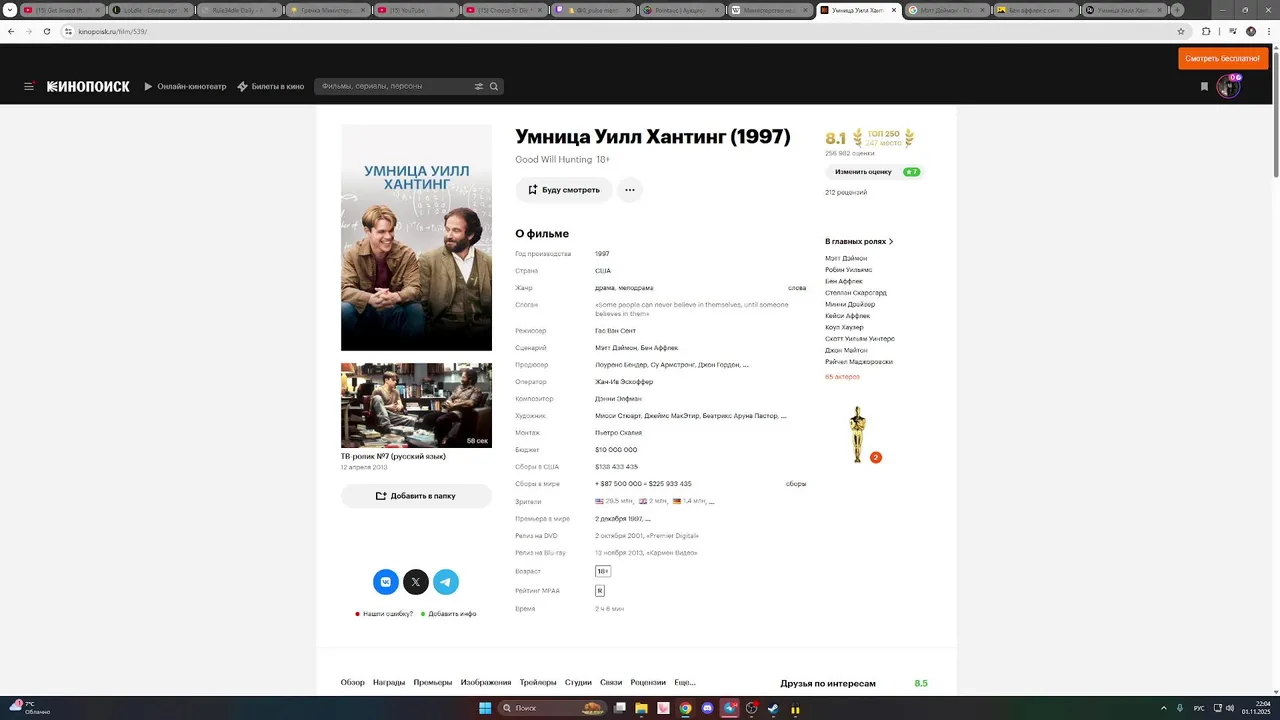The image size is (1280, 720).
Task: Click the 18+ age rating badge
Action: (603, 571)
